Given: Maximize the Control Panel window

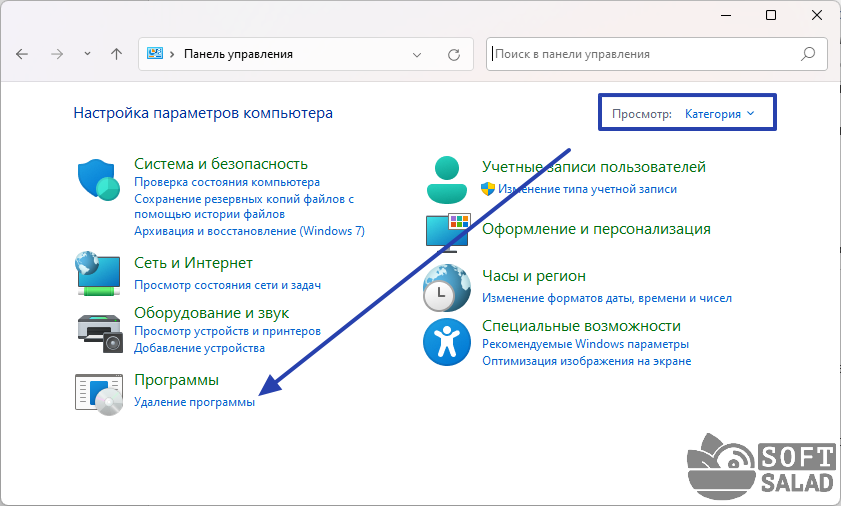Looking at the screenshot, I should [771, 15].
